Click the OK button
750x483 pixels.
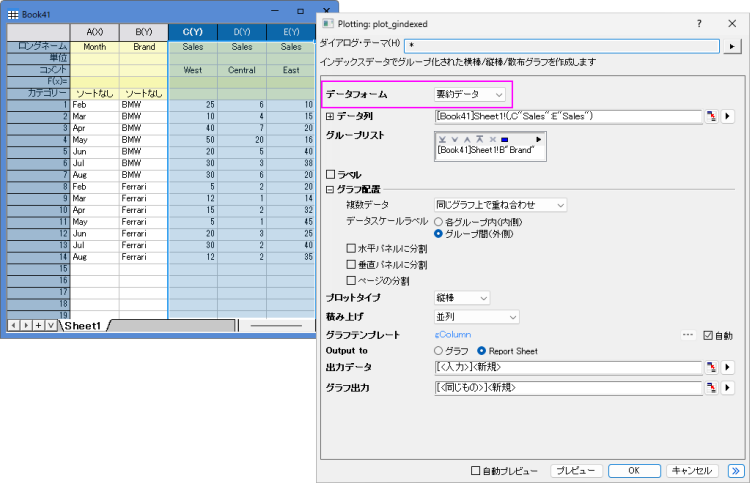pos(634,471)
